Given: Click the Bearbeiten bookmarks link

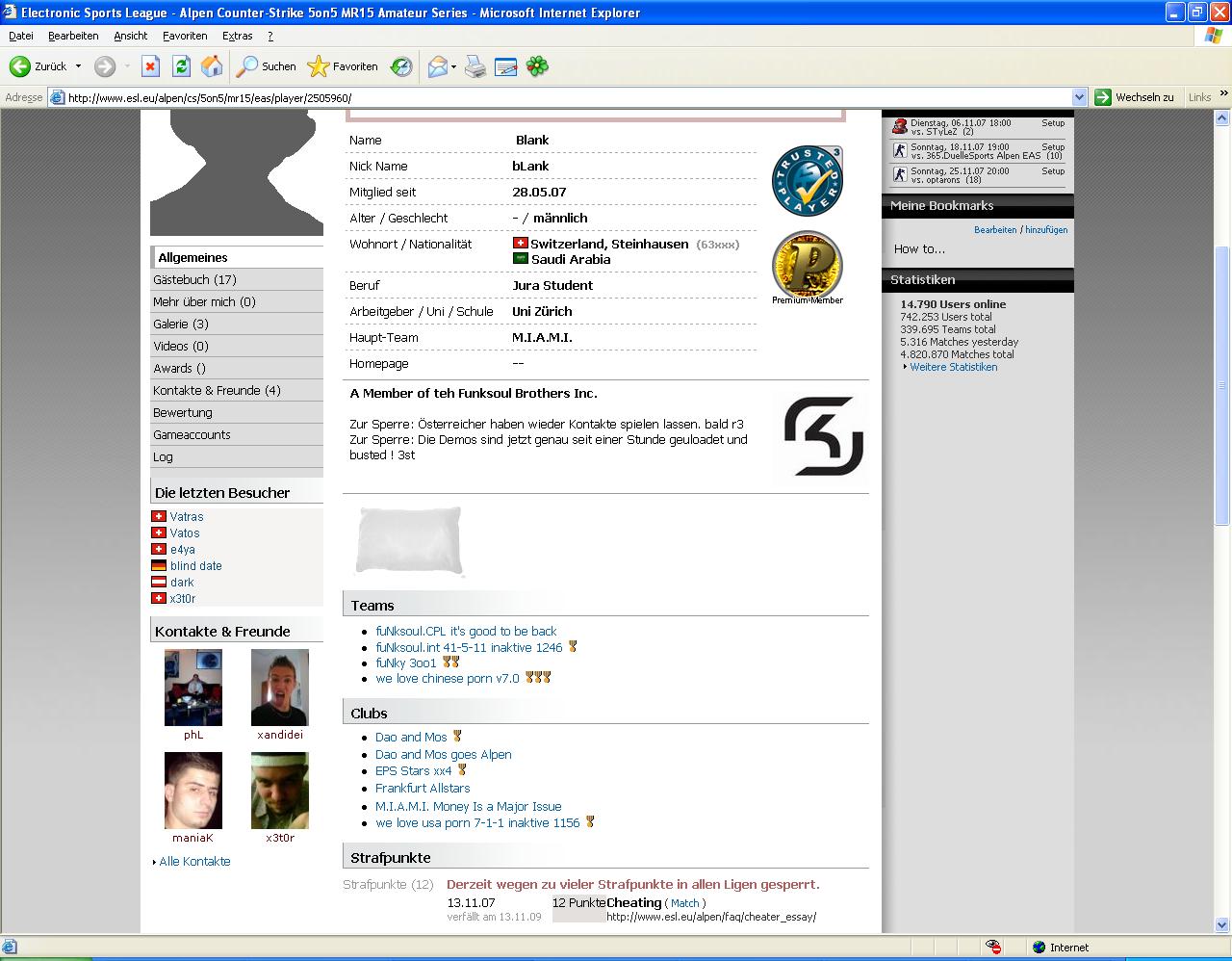Looking at the screenshot, I should (995, 230).
